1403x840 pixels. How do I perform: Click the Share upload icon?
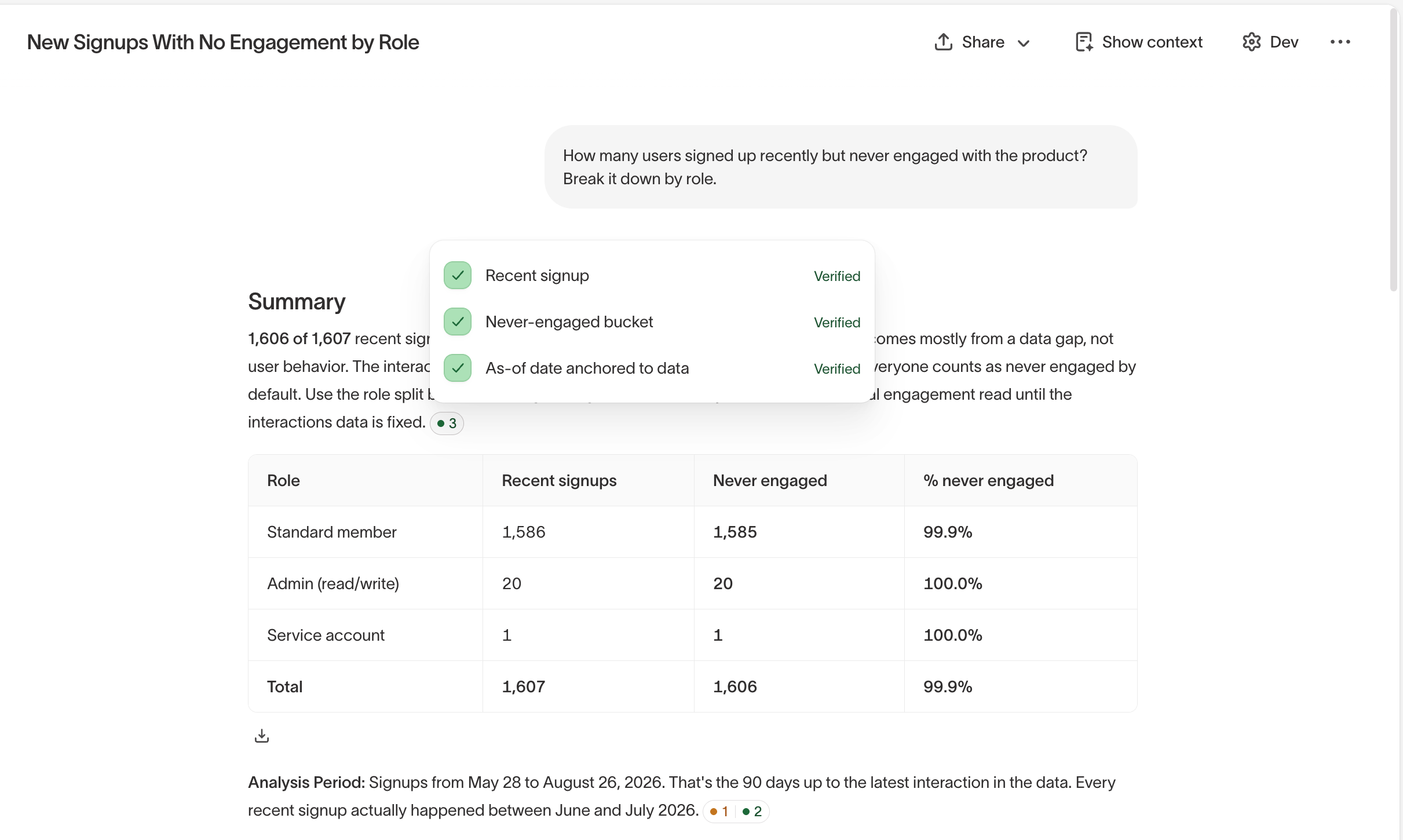(x=944, y=42)
